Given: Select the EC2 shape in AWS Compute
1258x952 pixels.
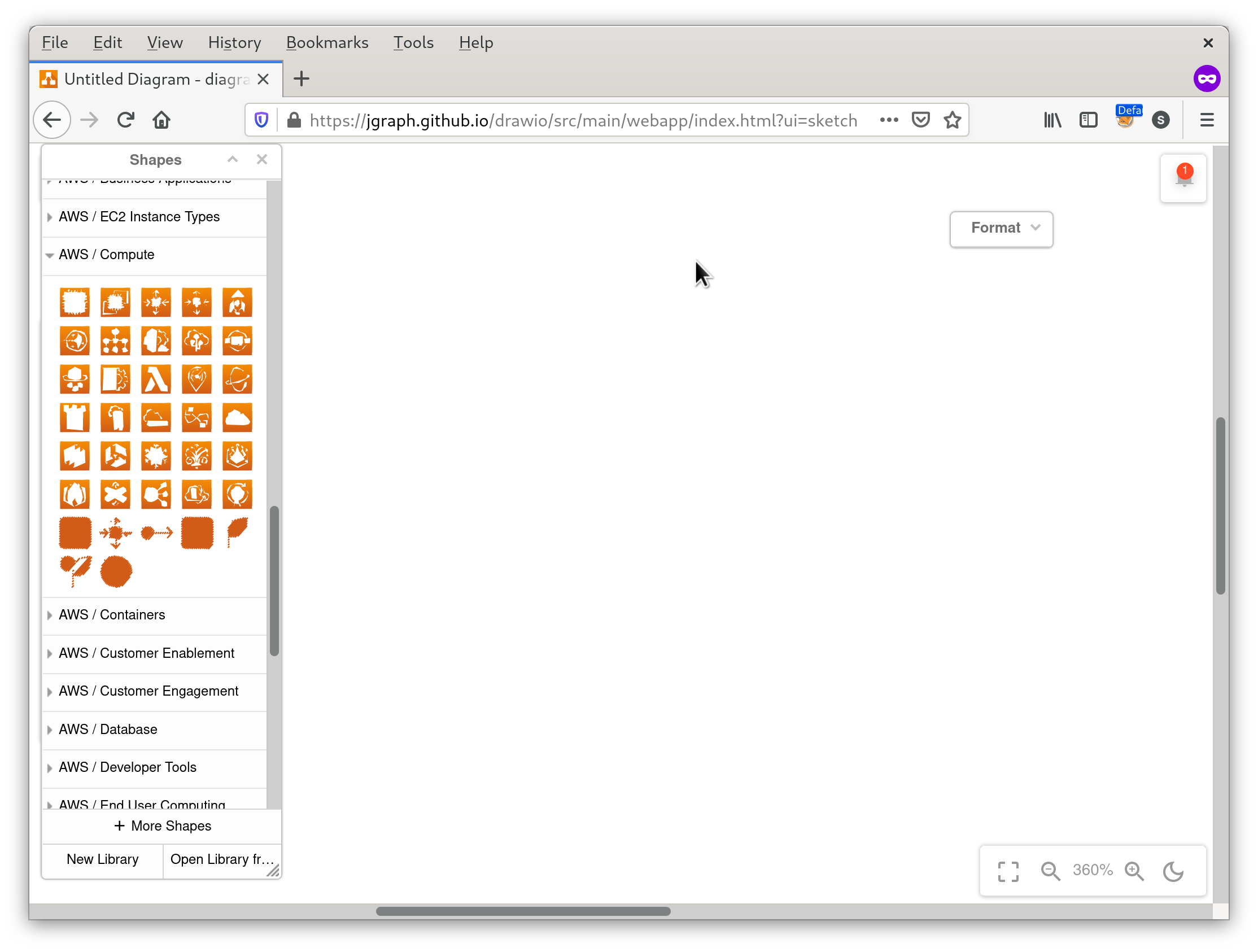Looking at the screenshot, I should (x=75, y=302).
